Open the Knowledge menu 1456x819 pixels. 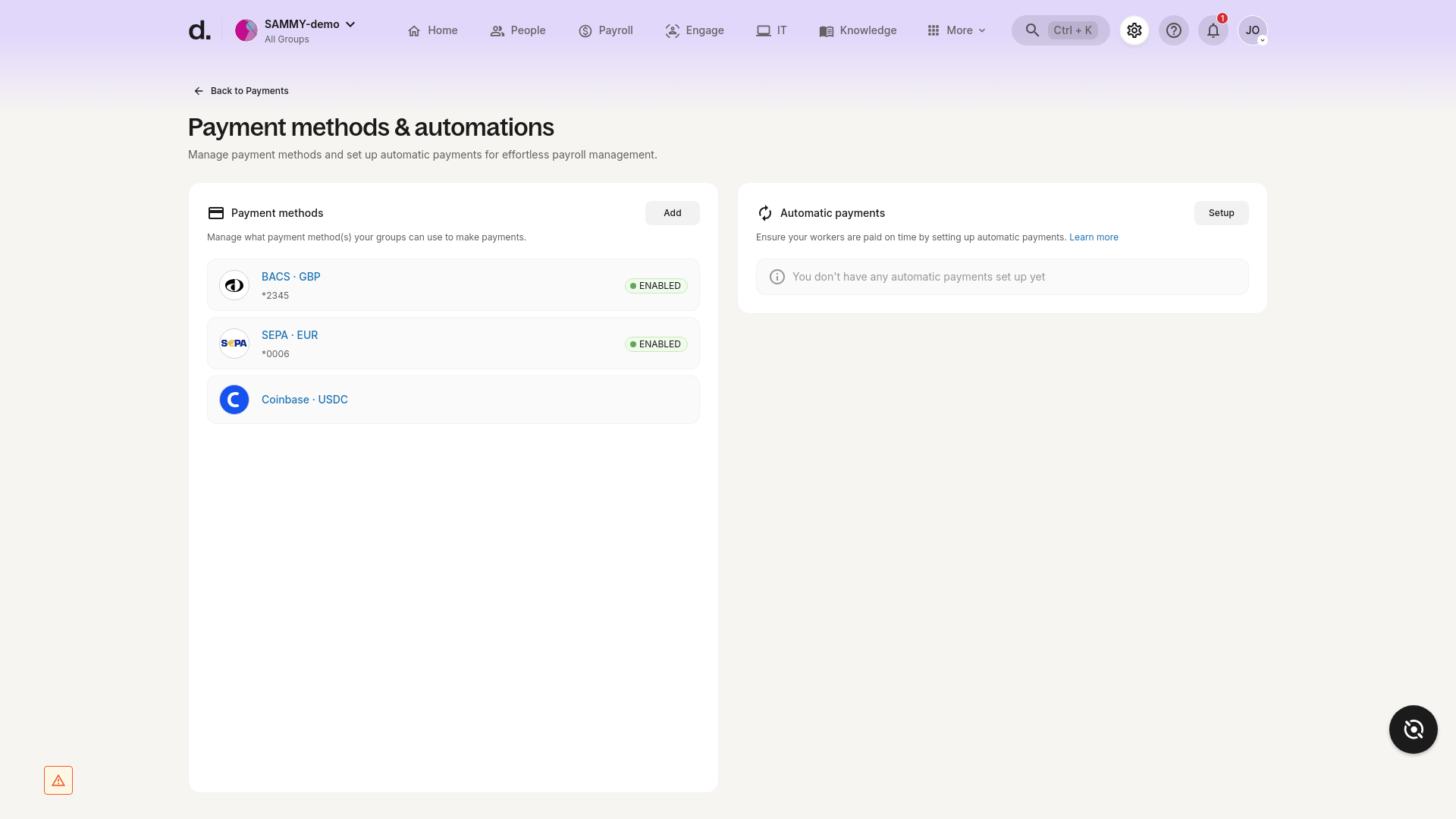[x=858, y=30]
